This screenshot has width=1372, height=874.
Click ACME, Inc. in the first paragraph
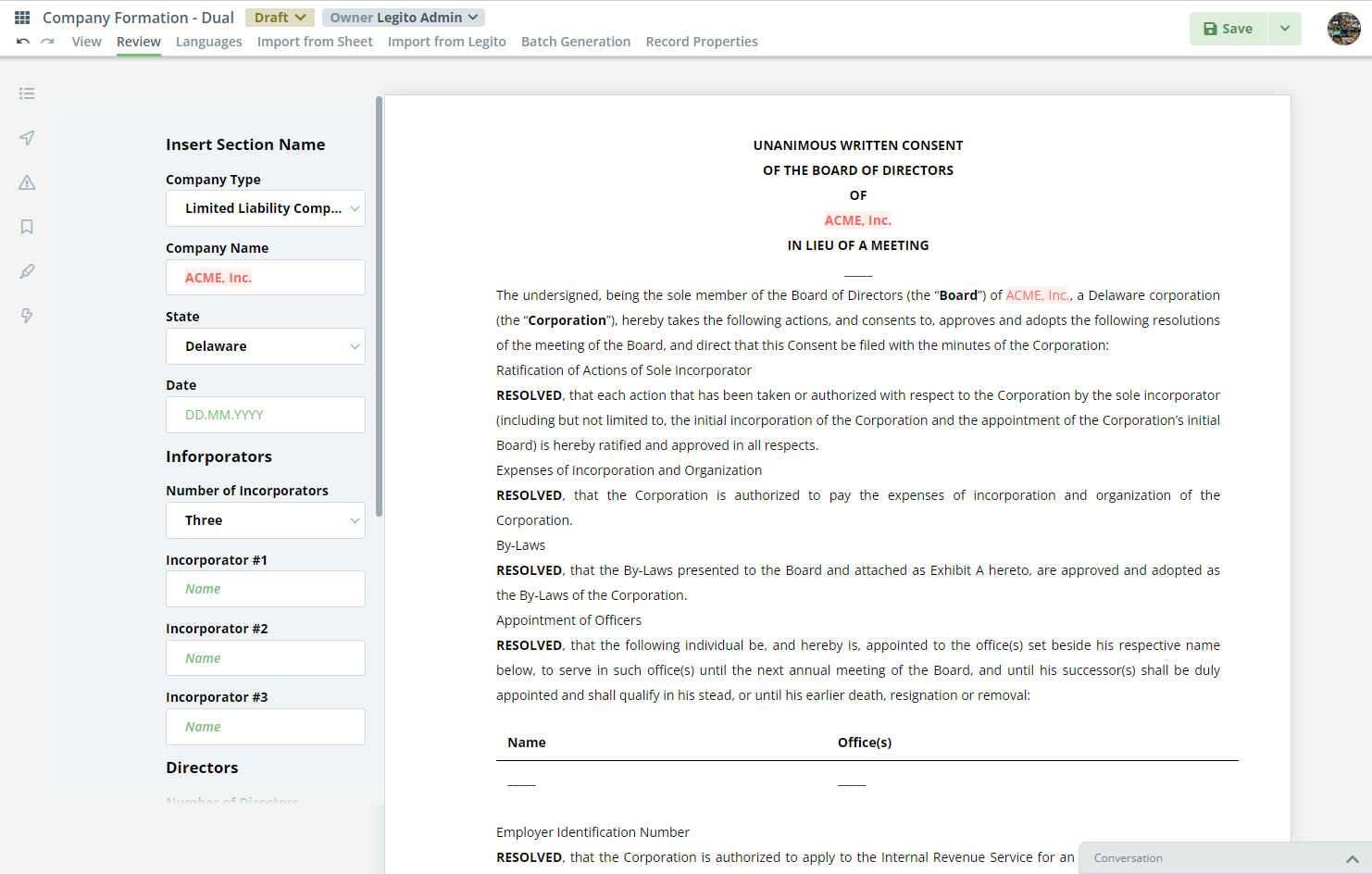tap(1038, 295)
